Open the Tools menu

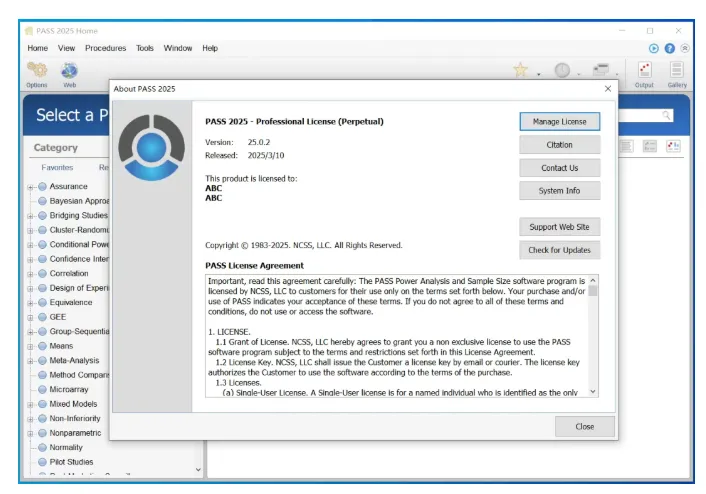click(145, 48)
